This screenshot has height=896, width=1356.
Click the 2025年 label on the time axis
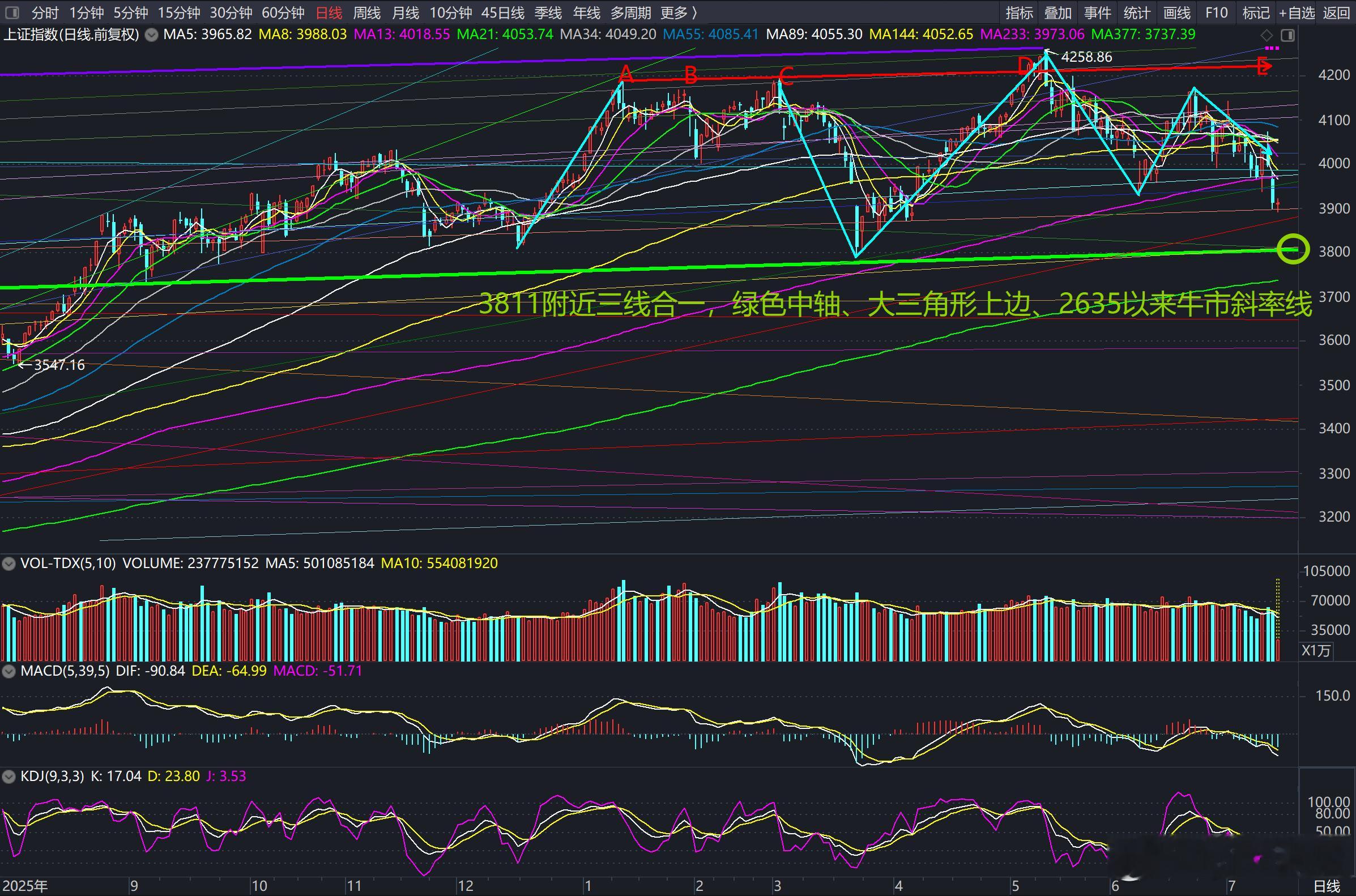pyautogui.click(x=24, y=886)
